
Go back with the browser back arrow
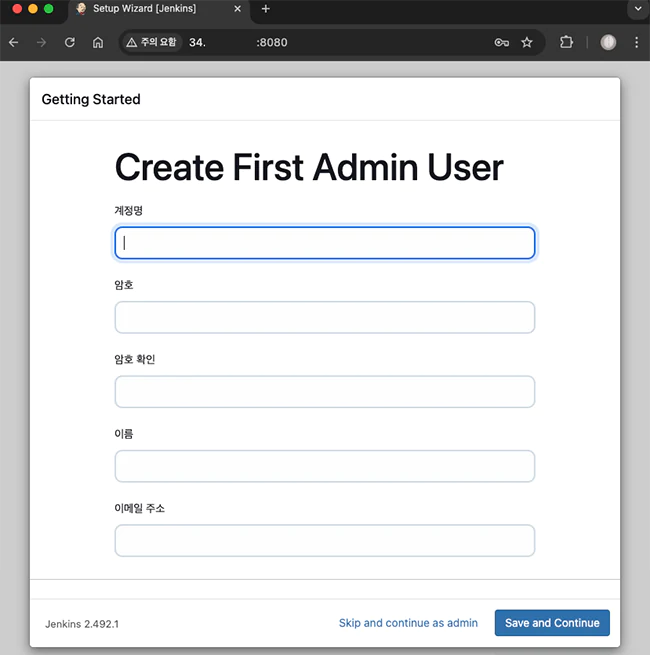(14, 42)
